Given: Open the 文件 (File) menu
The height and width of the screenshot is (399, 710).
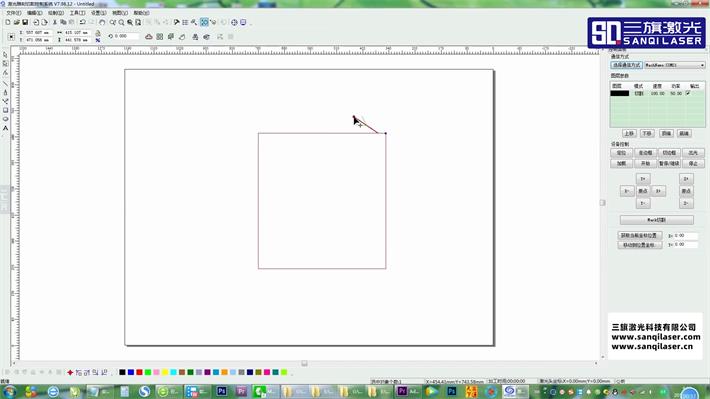Looking at the screenshot, I should (x=14, y=13).
